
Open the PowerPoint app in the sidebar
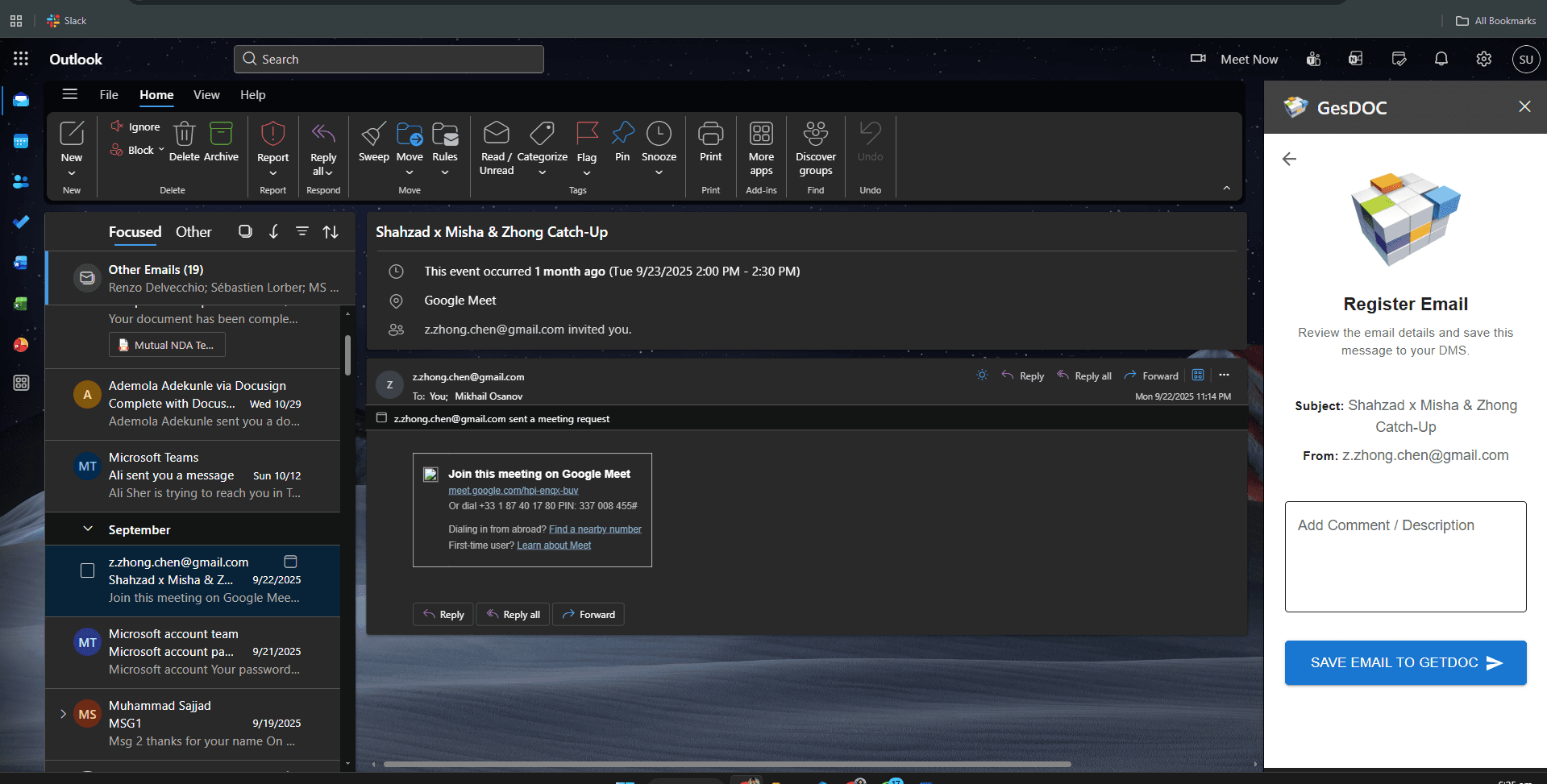click(21, 345)
